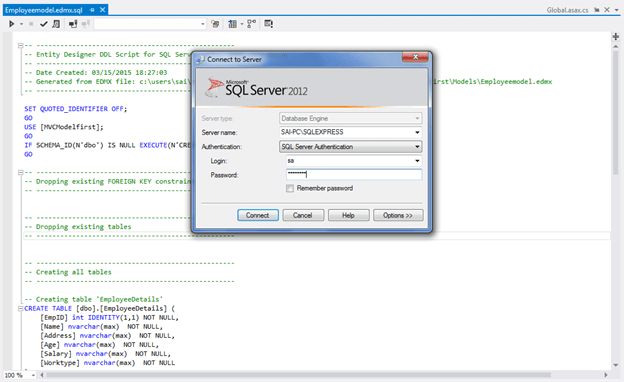Click the horizontal scrollbar right arrow
Screen dimensions: 624x382
click(605, 375)
